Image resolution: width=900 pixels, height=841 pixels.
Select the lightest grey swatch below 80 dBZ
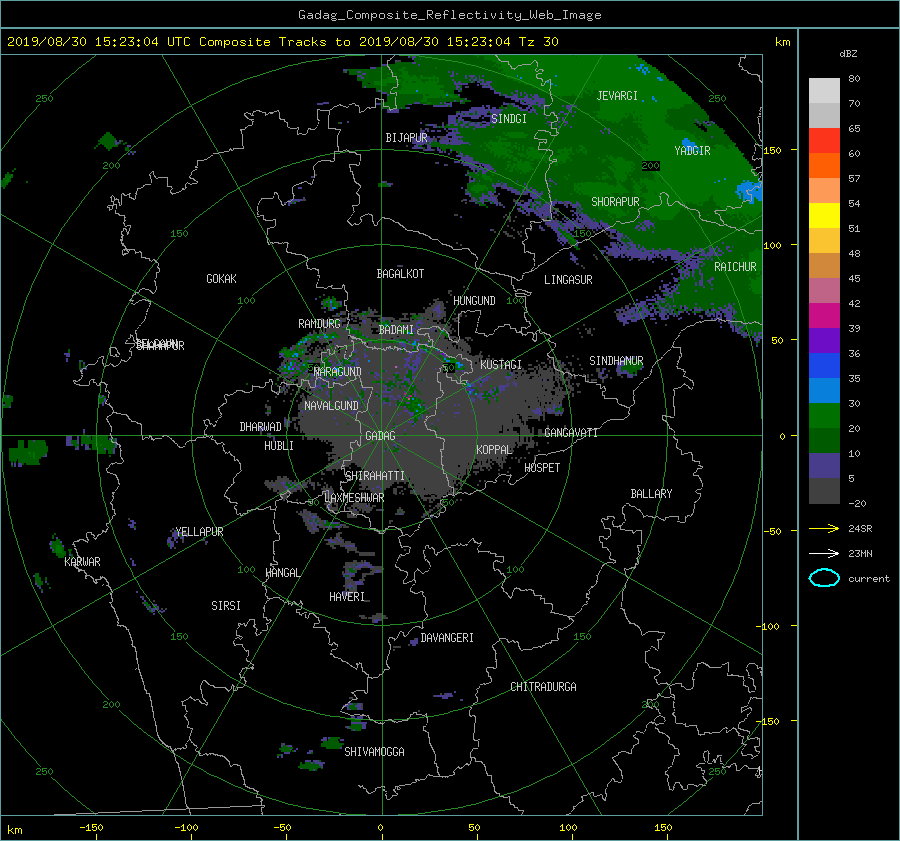(824, 90)
